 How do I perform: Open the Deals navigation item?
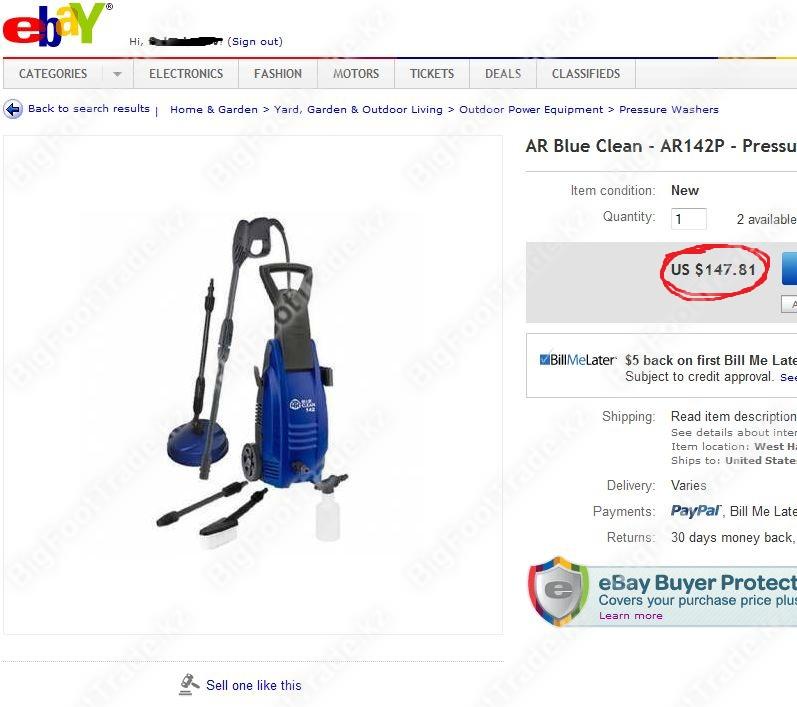[x=503, y=74]
